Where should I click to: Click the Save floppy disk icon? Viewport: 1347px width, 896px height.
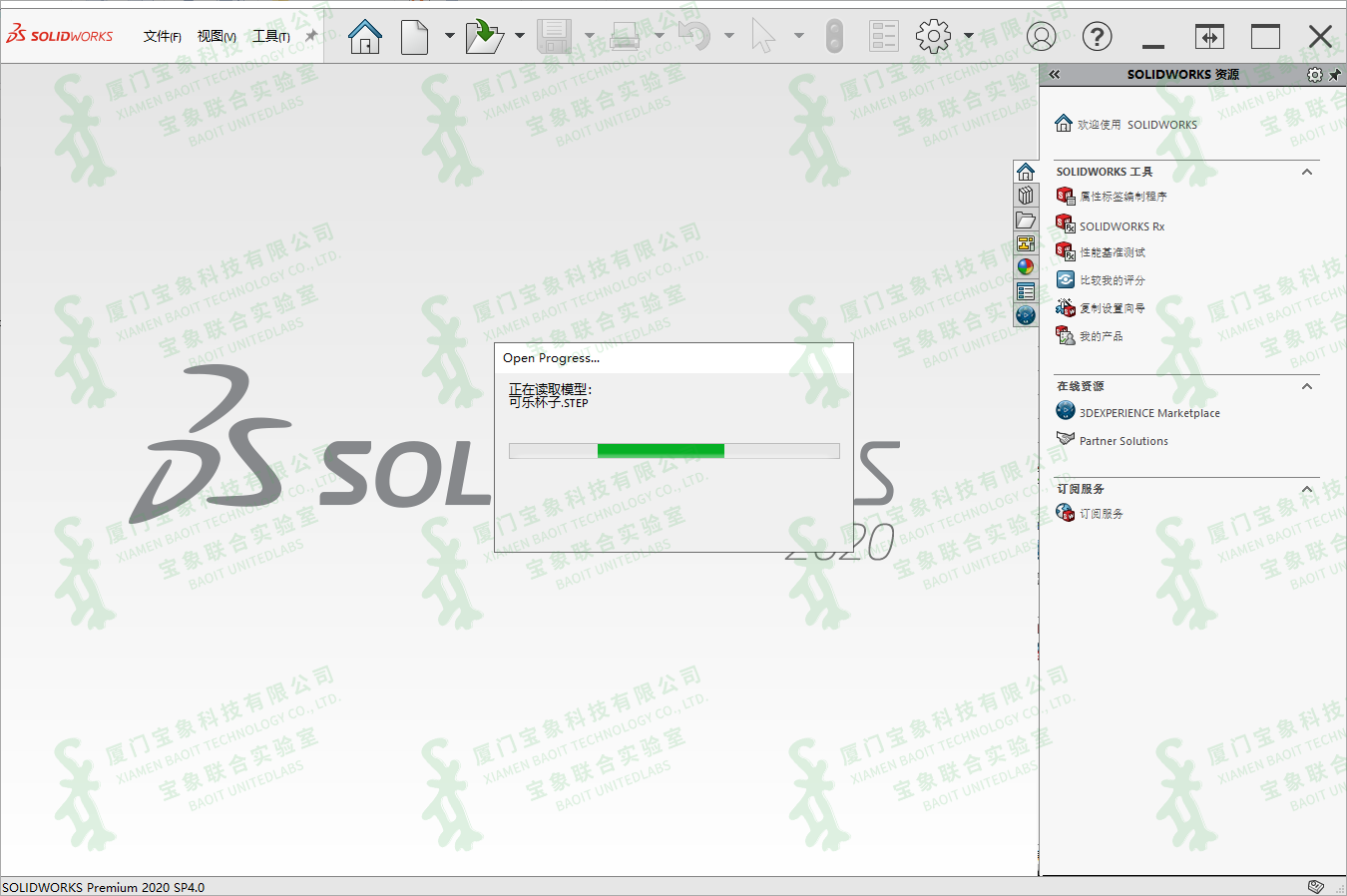coord(554,37)
